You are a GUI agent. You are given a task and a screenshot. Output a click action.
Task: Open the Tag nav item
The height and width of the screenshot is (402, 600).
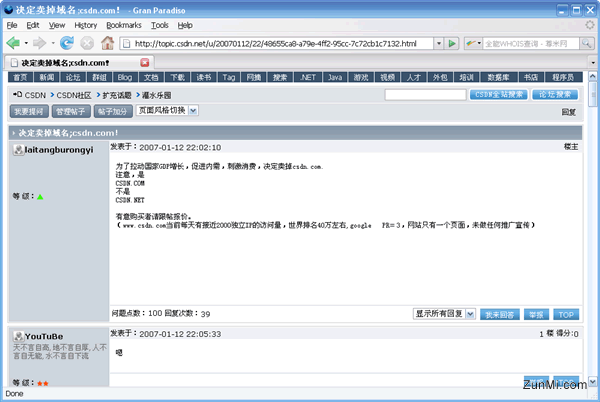(229, 77)
